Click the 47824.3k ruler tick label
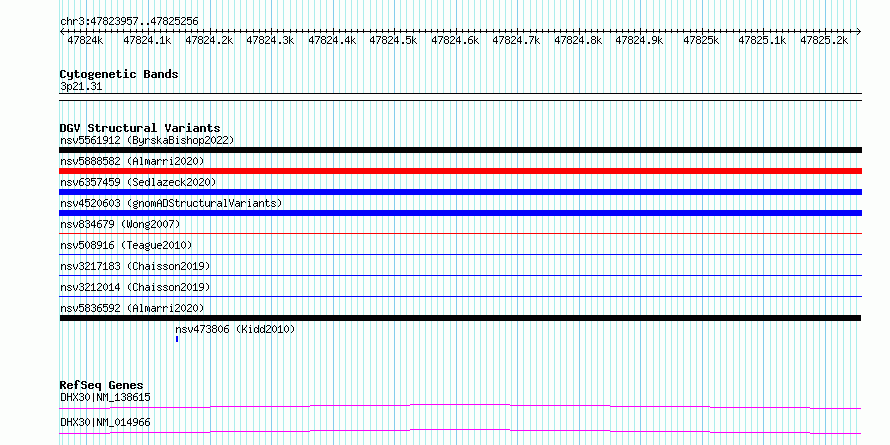Viewport: 890px width, 445px height. (270, 40)
